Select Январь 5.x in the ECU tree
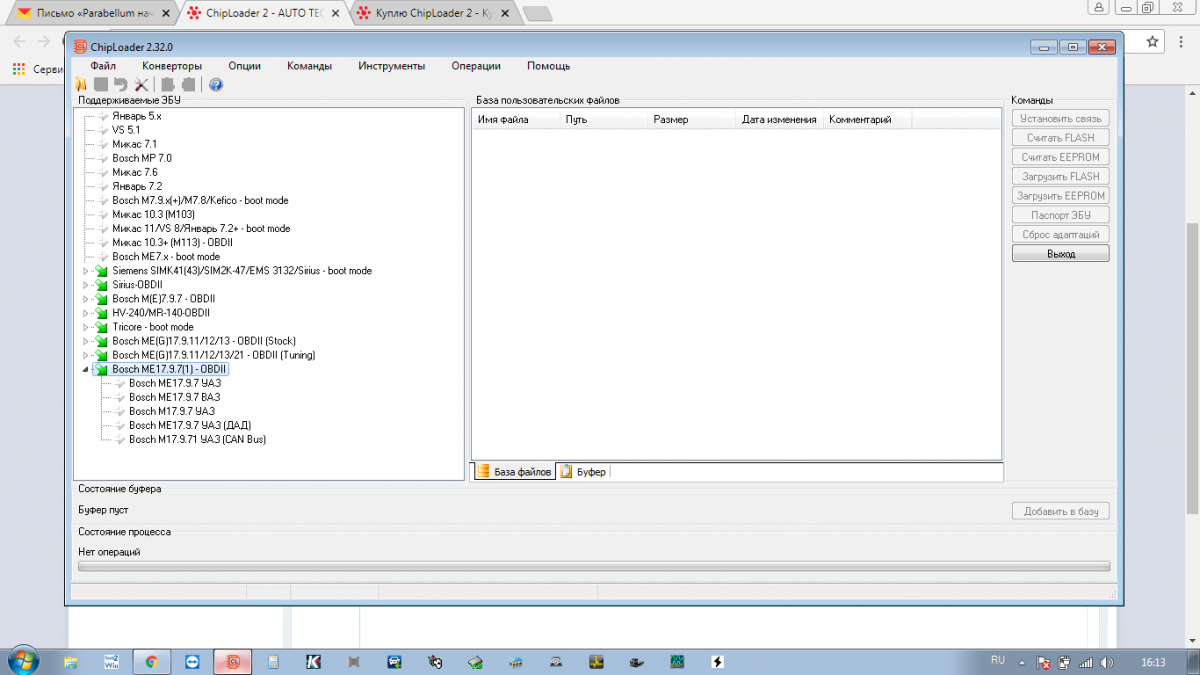Screen dimensions: 1200x675 [x=137, y=116]
